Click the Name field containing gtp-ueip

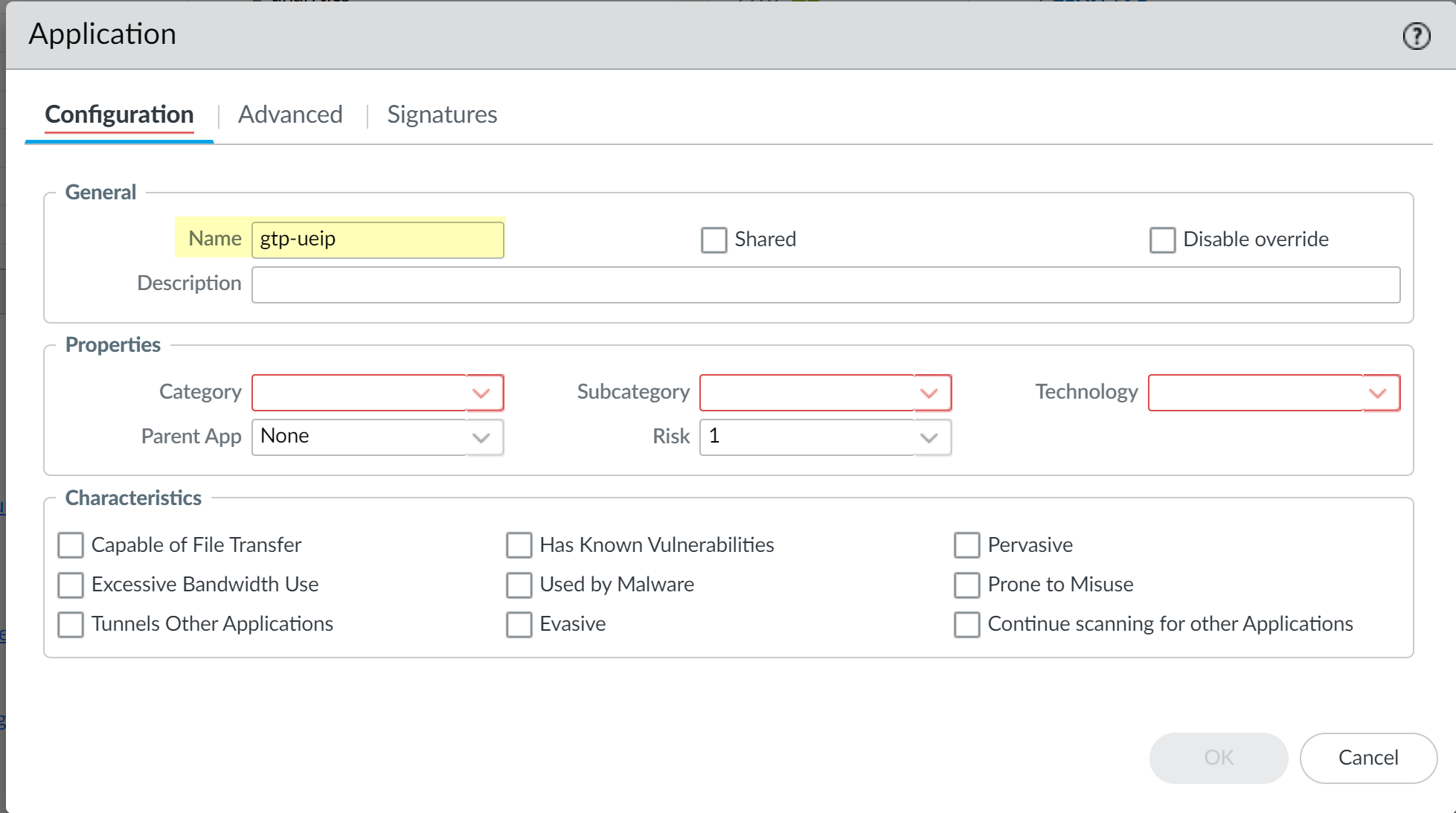click(x=377, y=240)
